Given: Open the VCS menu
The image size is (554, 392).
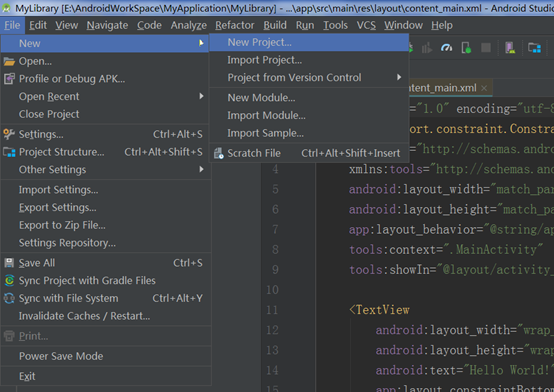Looking at the screenshot, I should pyautogui.click(x=366, y=25).
